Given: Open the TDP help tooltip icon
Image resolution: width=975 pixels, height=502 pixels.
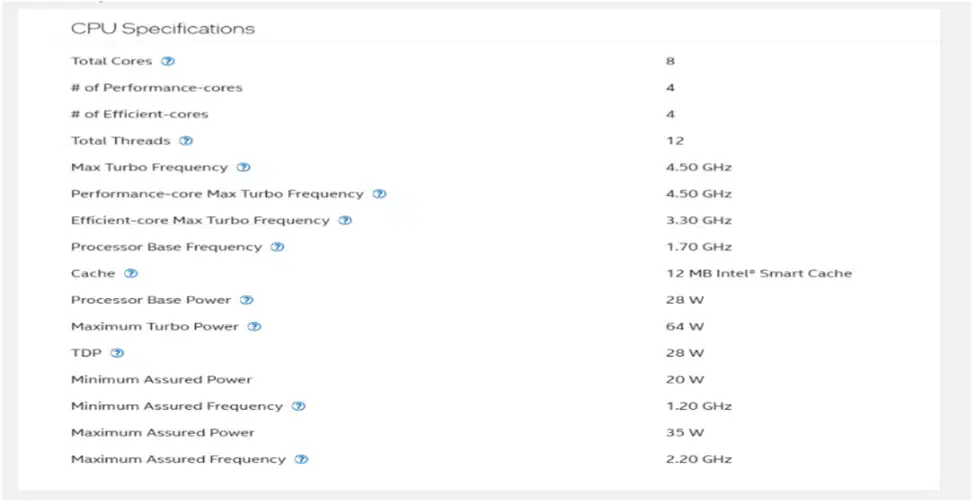Looking at the screenshot, I should click(x=118, y=353).
